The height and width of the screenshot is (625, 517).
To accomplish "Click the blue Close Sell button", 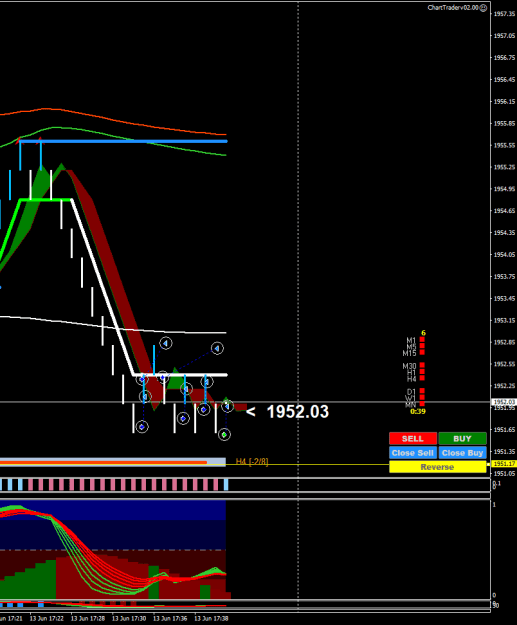I will [x=413, y=453].
